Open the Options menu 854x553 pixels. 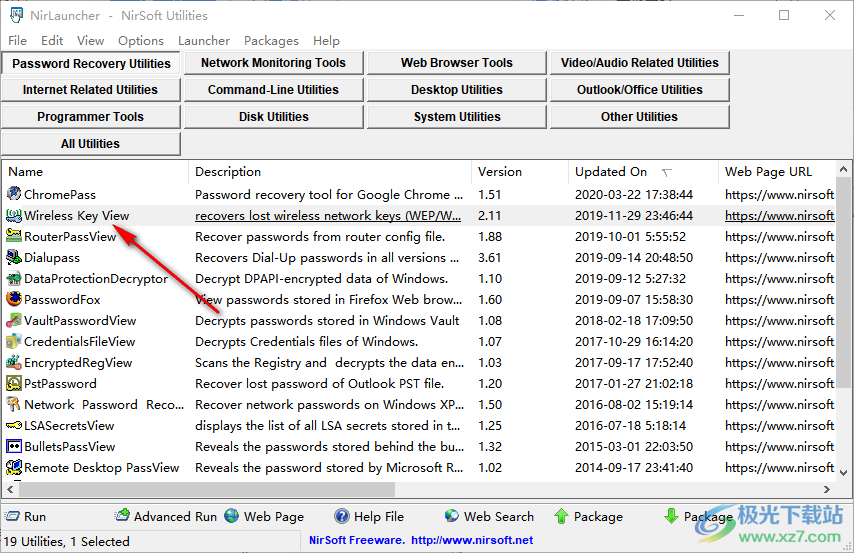pyautogui.click(x=141, y=41)
